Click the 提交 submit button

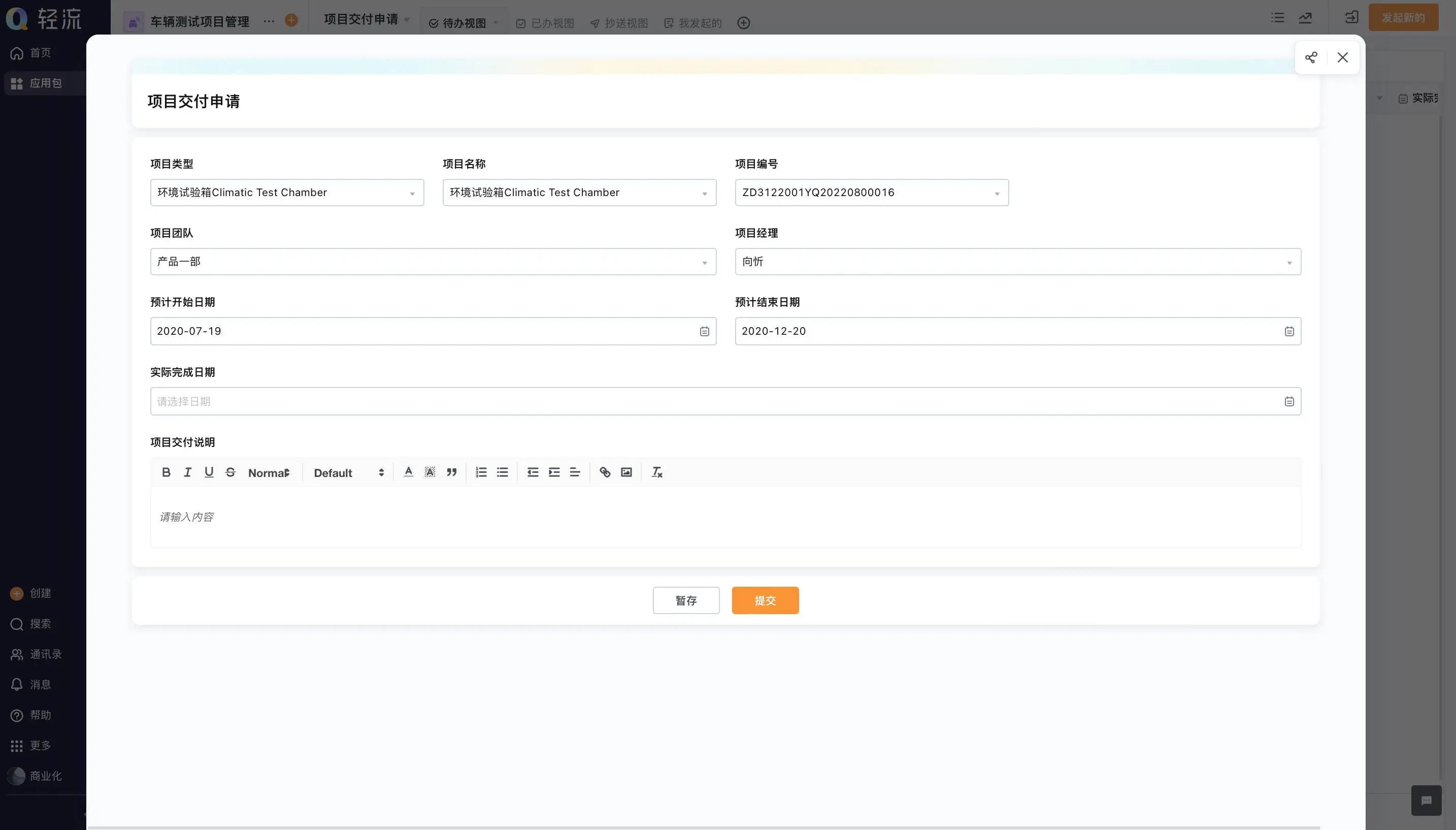[765, 600]
